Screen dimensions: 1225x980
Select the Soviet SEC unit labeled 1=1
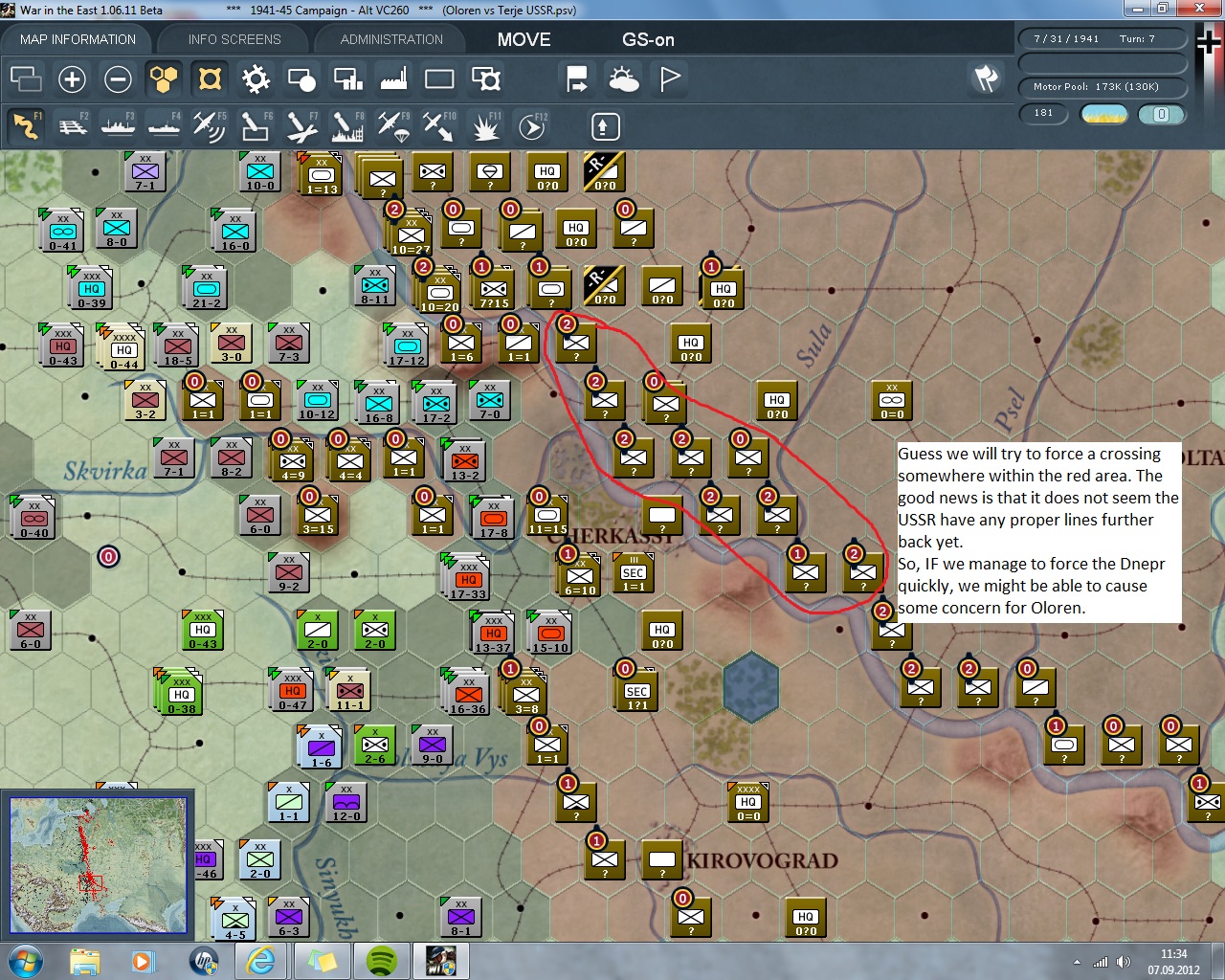click(x=634, y=574)
